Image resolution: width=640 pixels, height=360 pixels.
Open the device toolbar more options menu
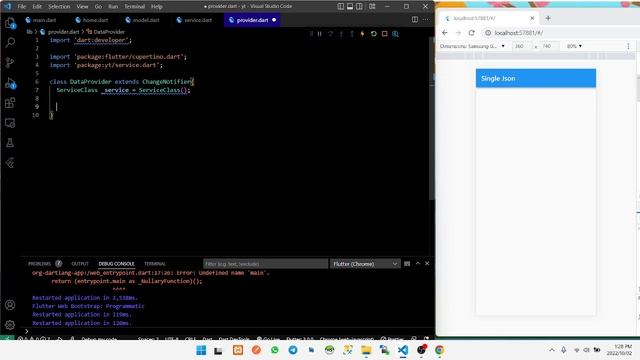628,46
